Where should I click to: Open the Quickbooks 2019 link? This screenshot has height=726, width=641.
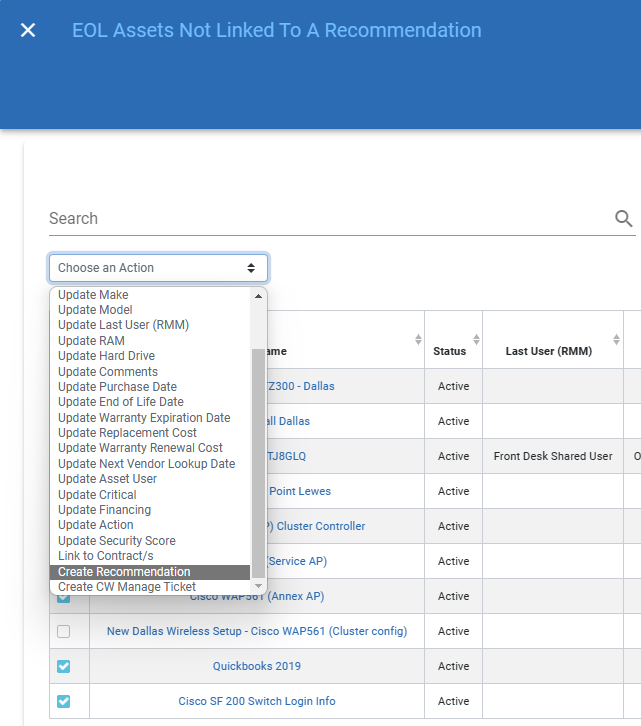click(257, 666)
